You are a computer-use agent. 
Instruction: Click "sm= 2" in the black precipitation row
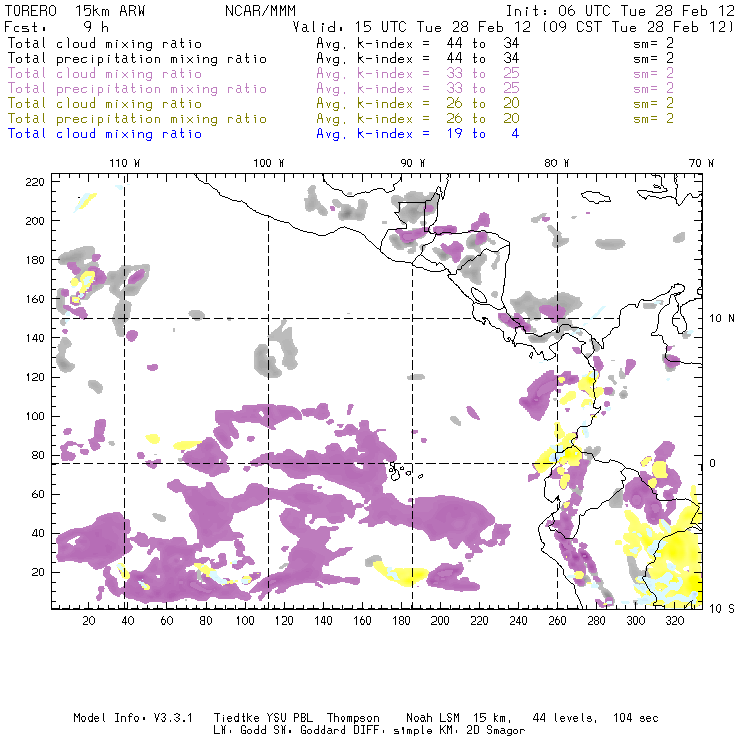click(654, 59)
